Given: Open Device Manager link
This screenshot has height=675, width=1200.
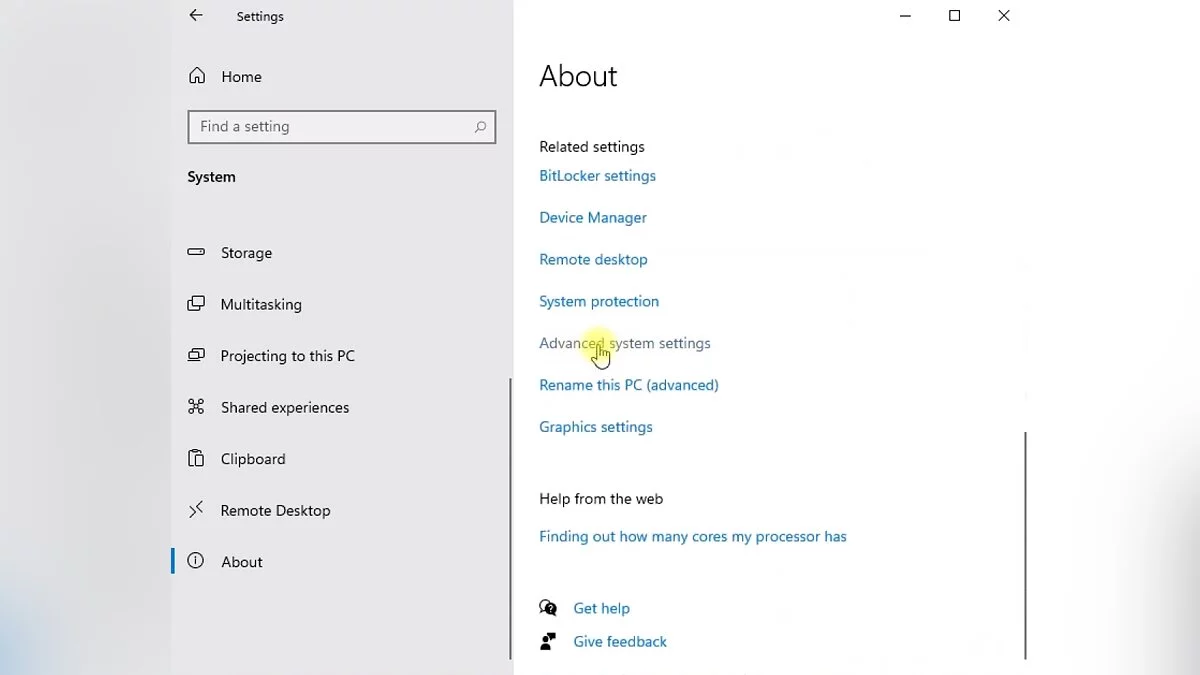Looking at the screenshot, I should click(593, 218).
